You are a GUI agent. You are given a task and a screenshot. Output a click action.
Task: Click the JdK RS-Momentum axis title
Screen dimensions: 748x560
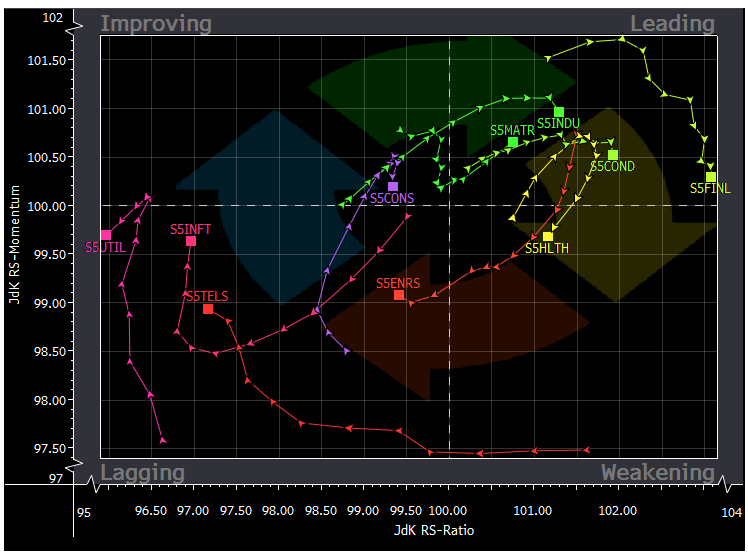click(x=15, y=245)
